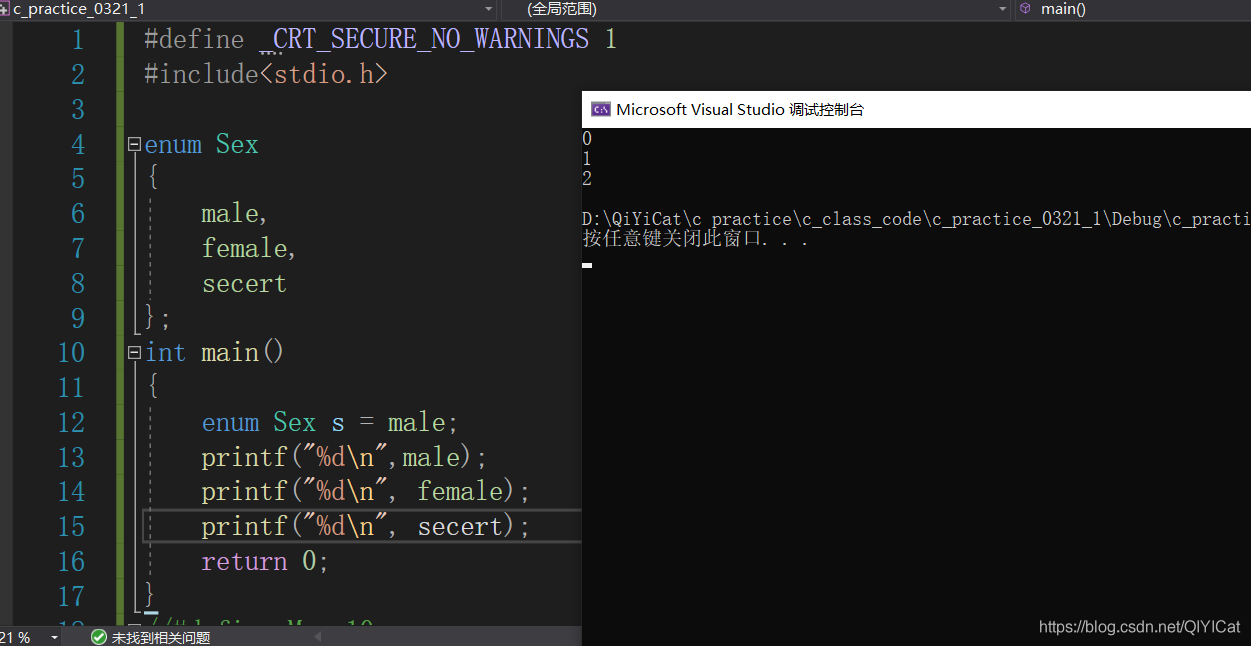Screen dimensions: 1251x646
Task: Click the 未找到相关问题 status text
Action: (x=161, y=637)
